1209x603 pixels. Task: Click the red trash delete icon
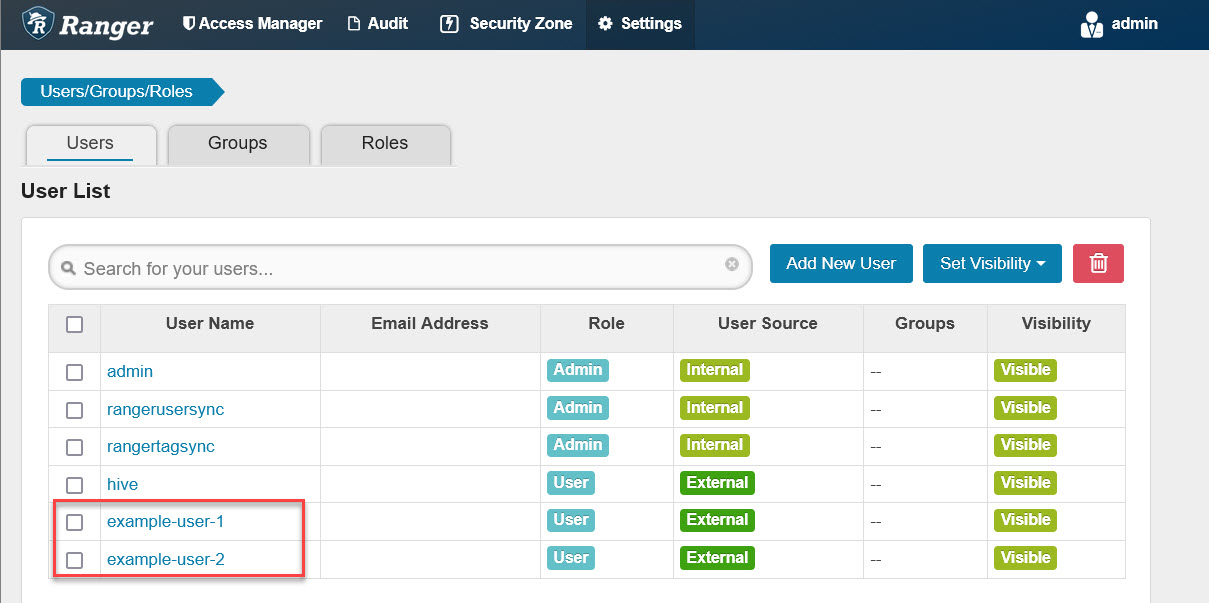[1098, 263]
